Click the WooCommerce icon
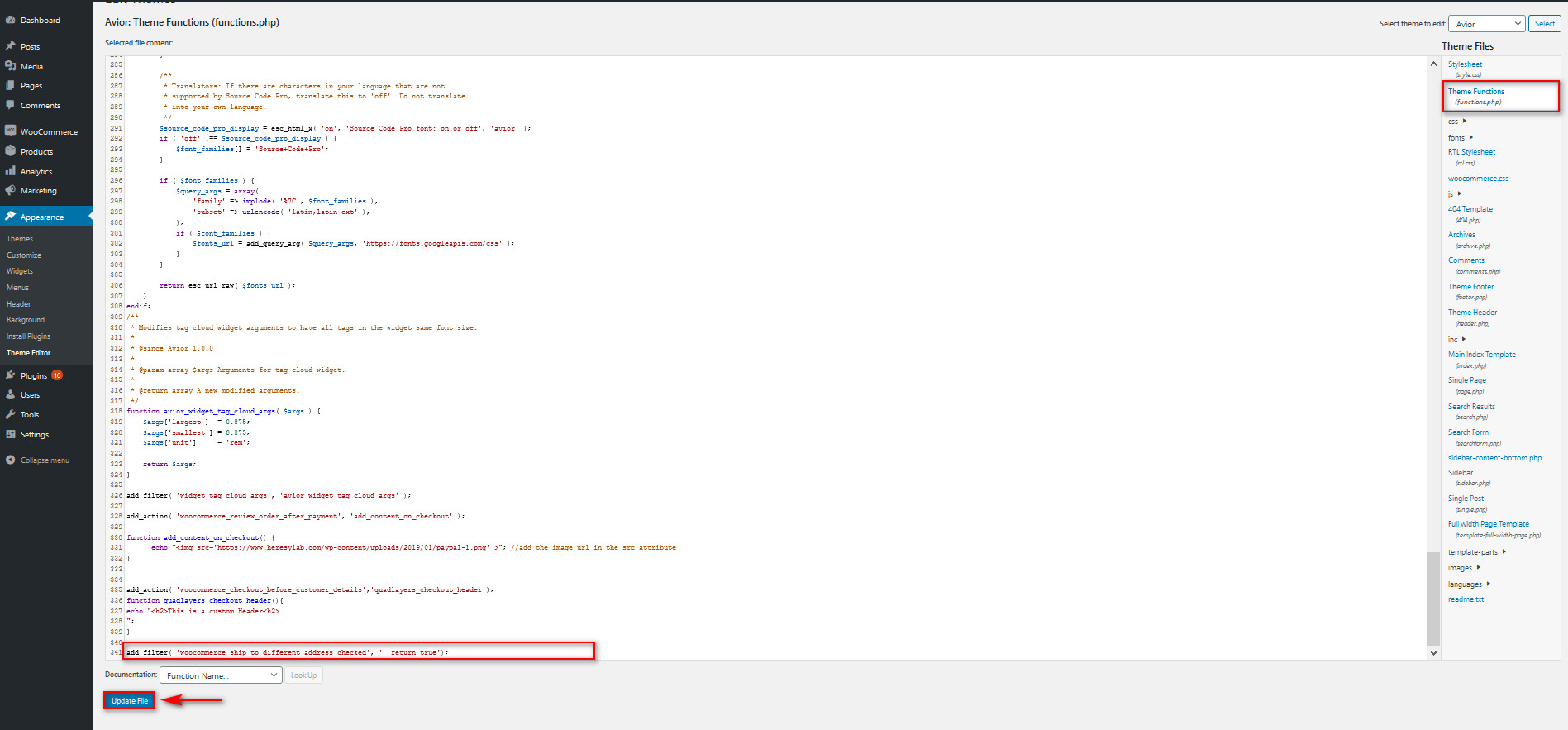The width and height of the screenshot is (1568, 730). [x=11, y=131]
